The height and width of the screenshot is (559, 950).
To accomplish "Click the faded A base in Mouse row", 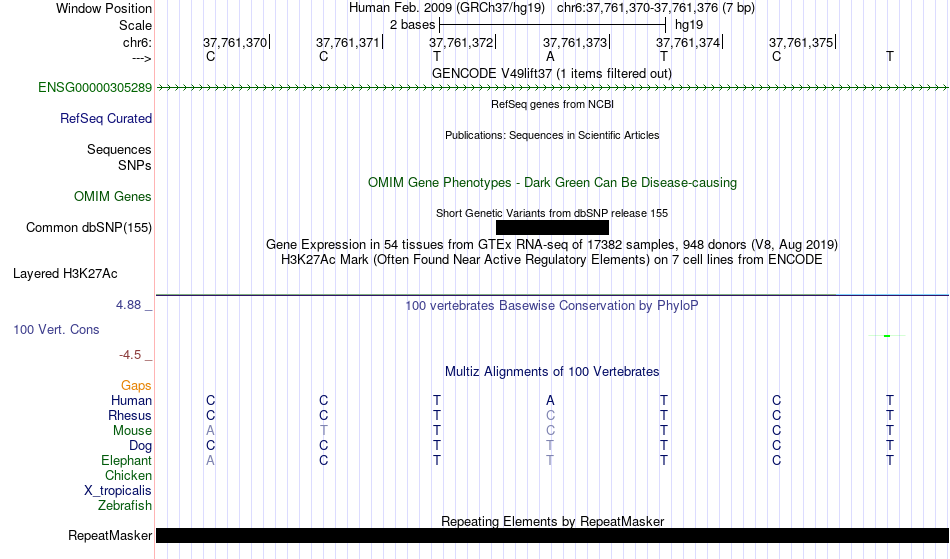I will pos(210,431).
